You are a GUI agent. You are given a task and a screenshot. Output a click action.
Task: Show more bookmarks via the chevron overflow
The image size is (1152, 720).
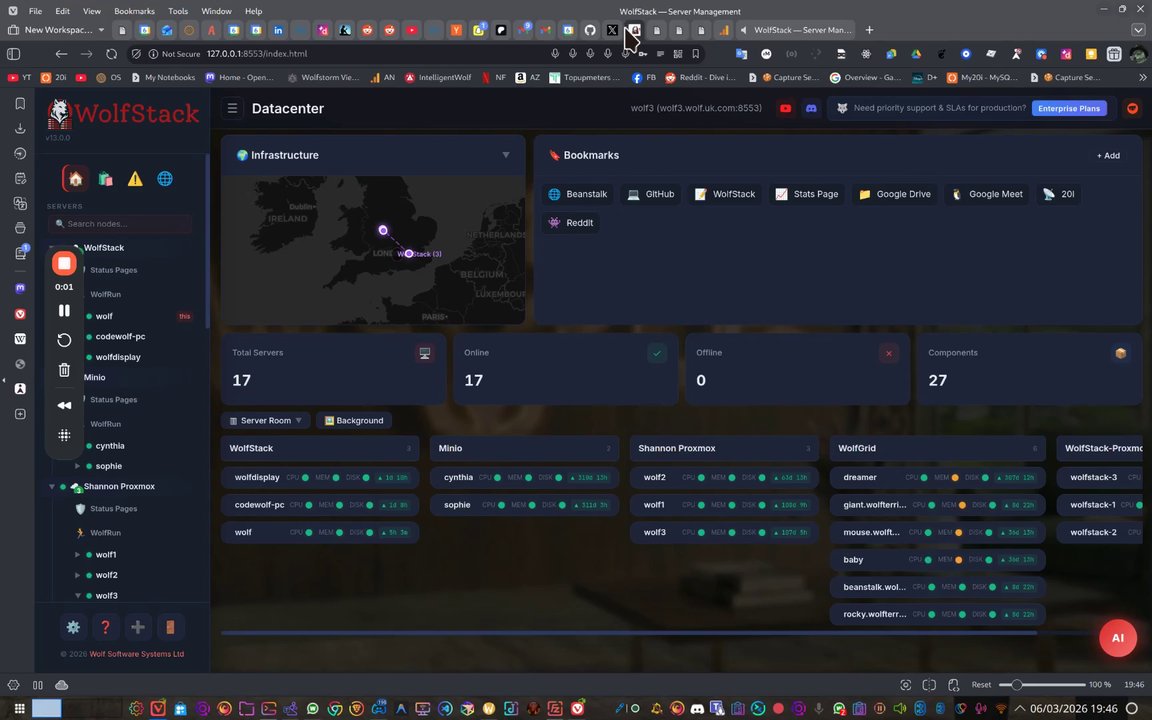1142,77
